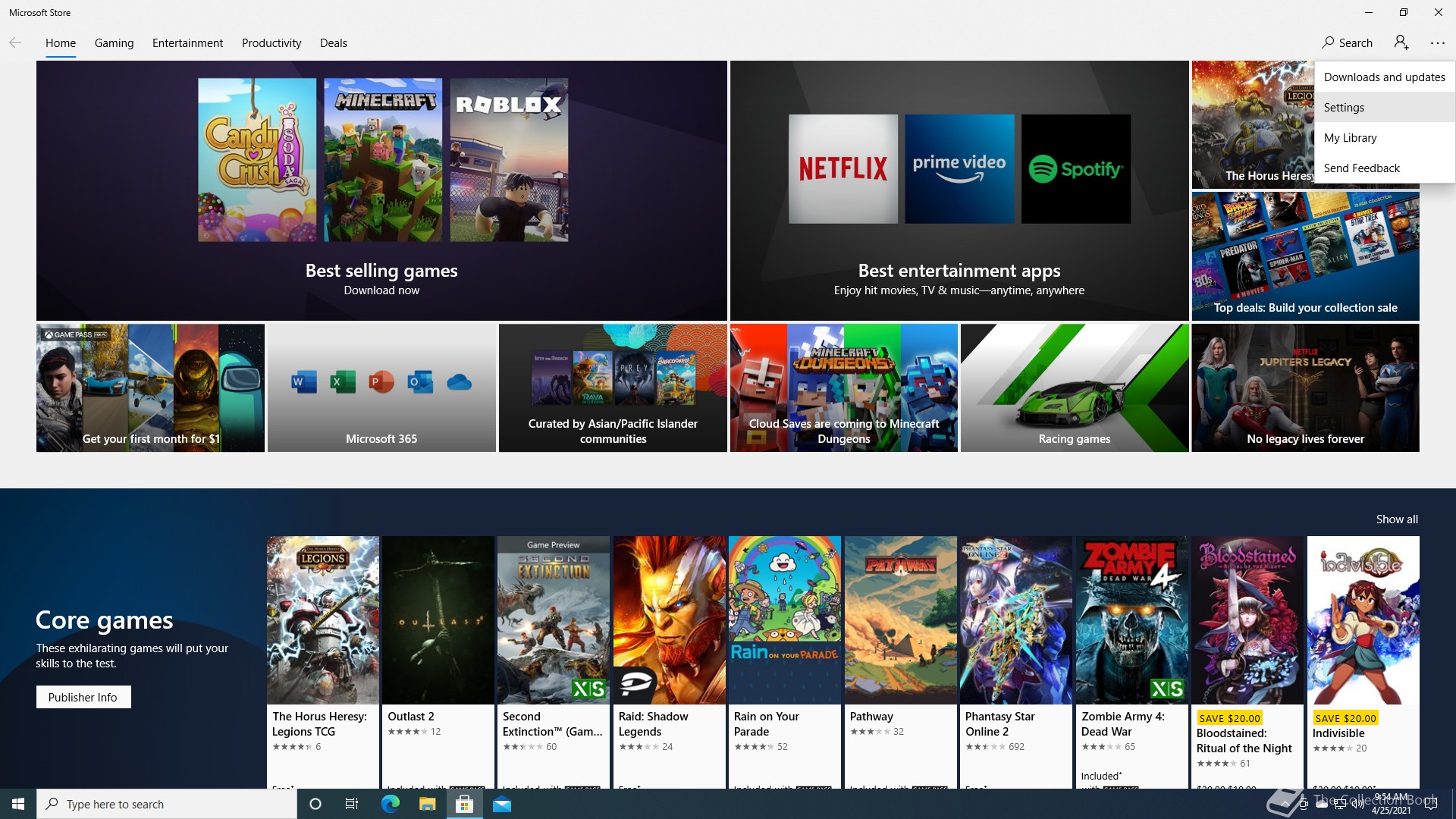
Task: Open the Racing games tile
Action: coord(1075,388)
